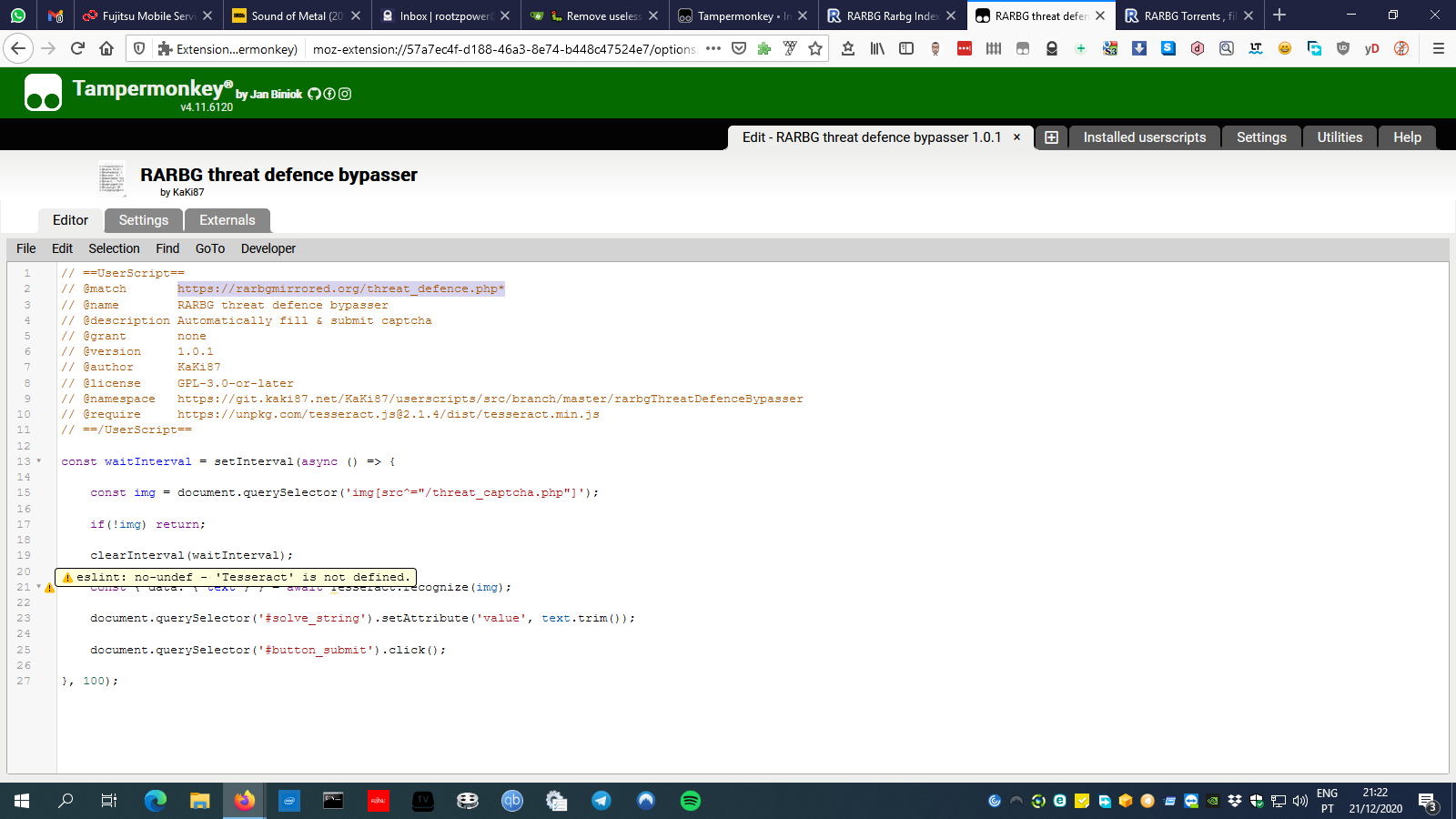This screenshot has width=1456, height=819.
Task: Open the Tampermonkey toolbar extension icon
Action: (x=1023, y=48)
